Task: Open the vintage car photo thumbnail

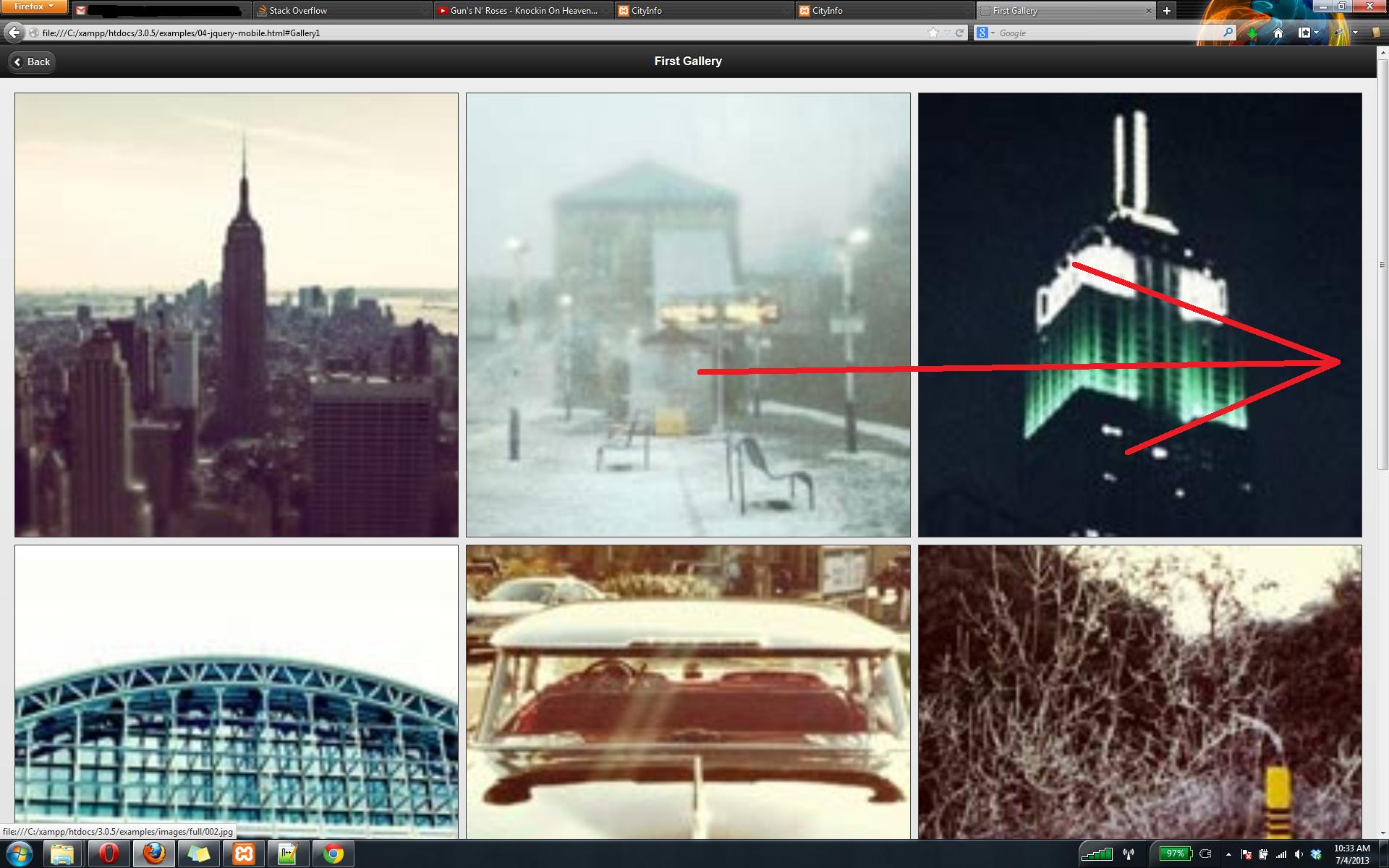Action: coord(687,691)
